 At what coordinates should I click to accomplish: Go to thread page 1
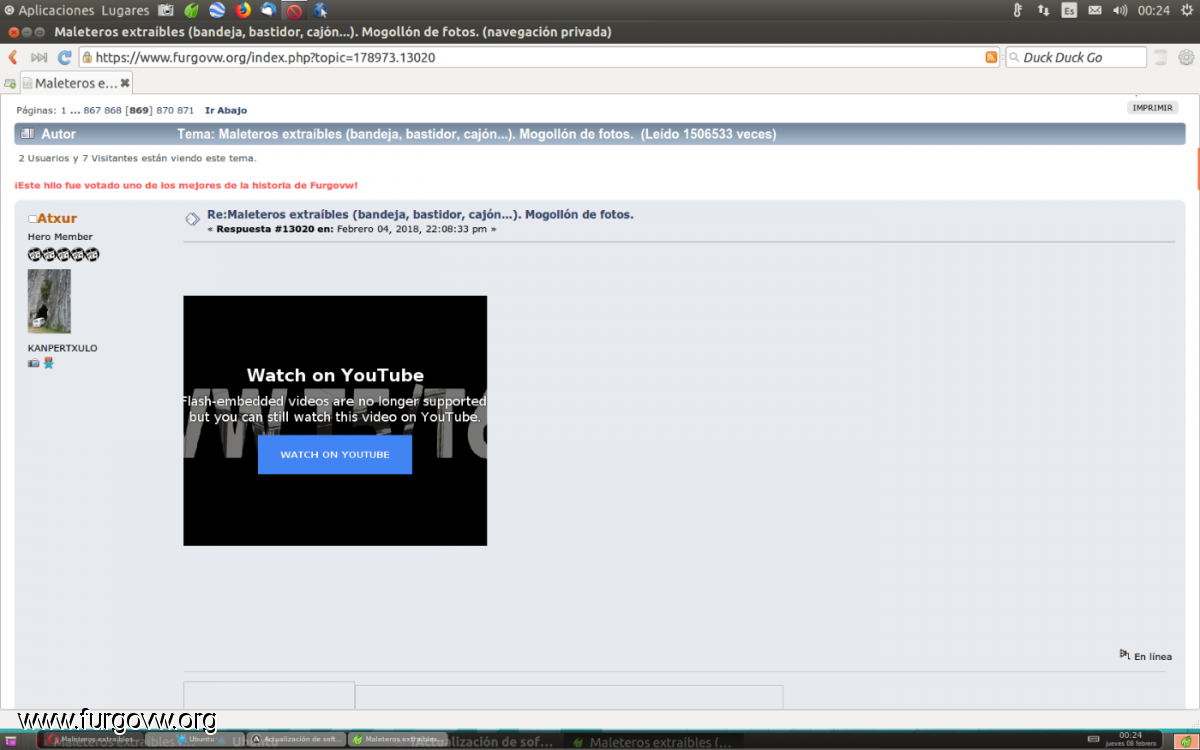(x=64, y=110)
